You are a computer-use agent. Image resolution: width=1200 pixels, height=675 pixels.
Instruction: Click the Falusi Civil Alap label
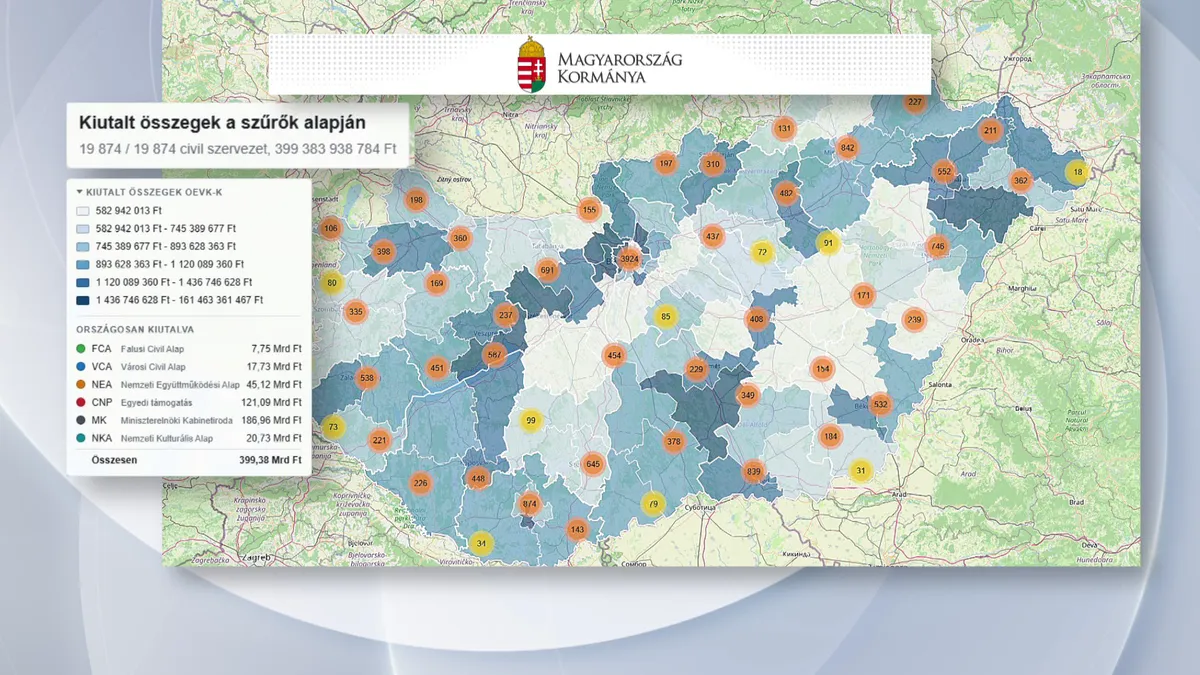pyautogui.click(x=153, y=350)
